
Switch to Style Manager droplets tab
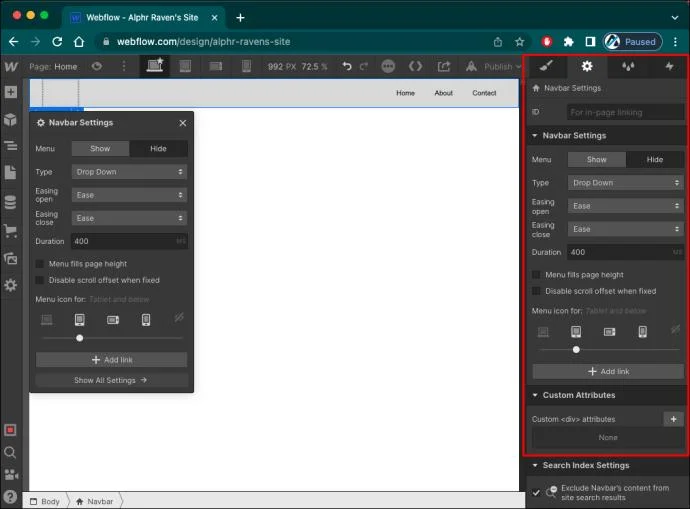coord(628,66)
